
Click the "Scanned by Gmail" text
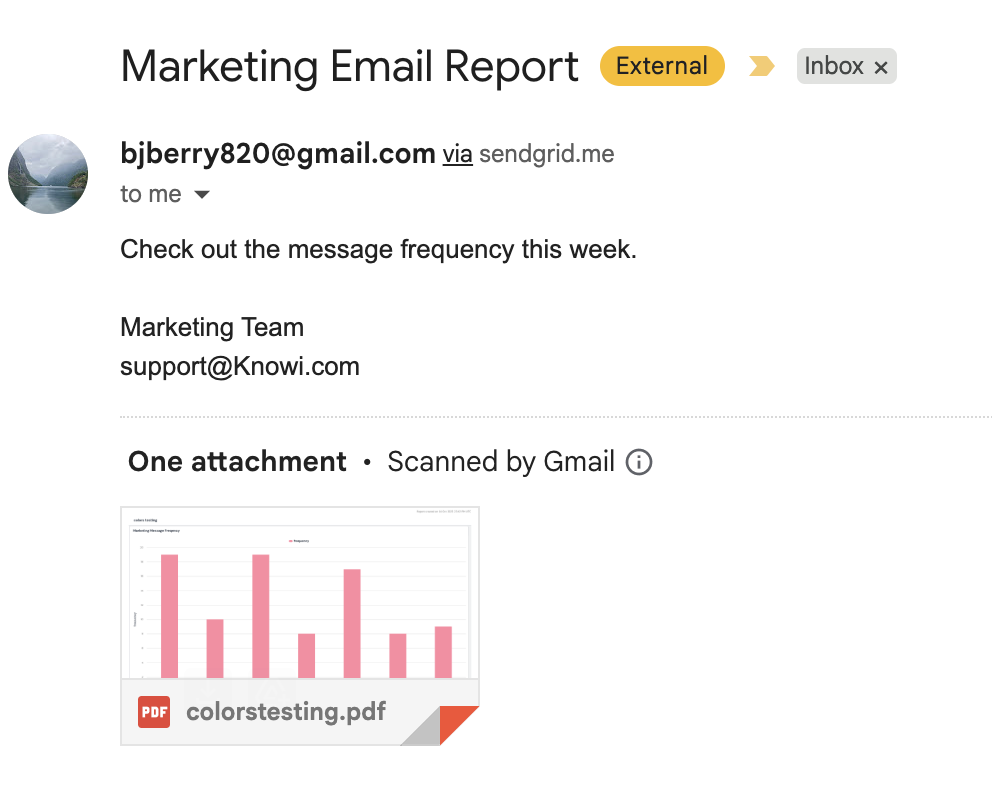(x=500, y=462)
